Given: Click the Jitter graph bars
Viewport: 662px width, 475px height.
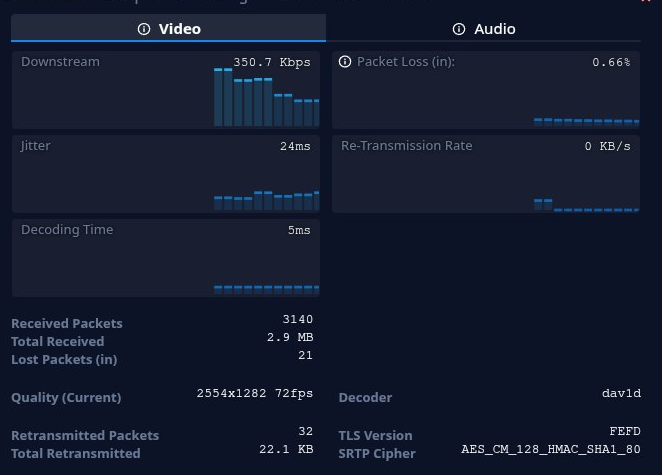Looking at the screenshot, I should 266,200.
